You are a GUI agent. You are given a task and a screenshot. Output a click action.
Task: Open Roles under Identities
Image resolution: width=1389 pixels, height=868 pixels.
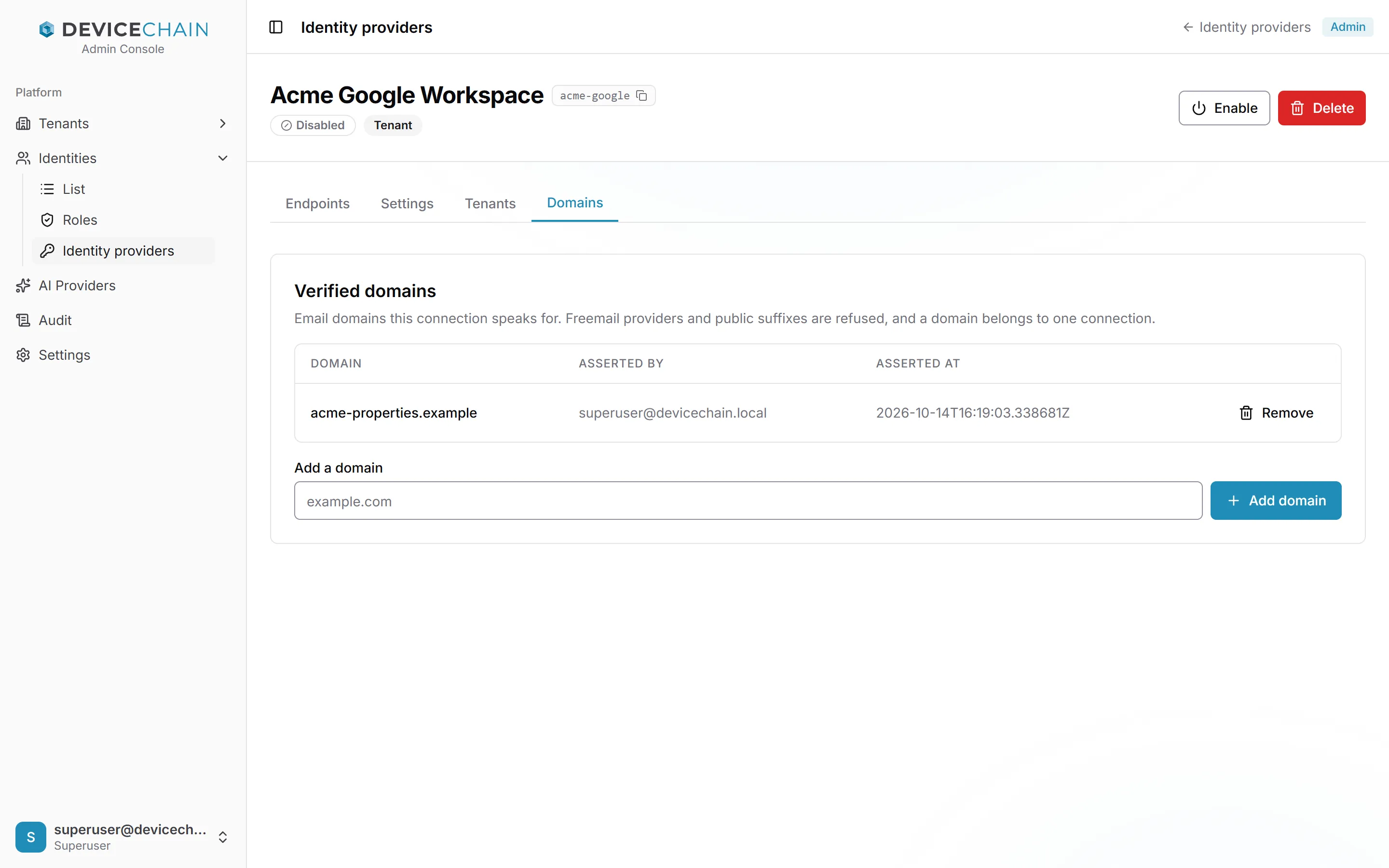[x=123, y=220]
